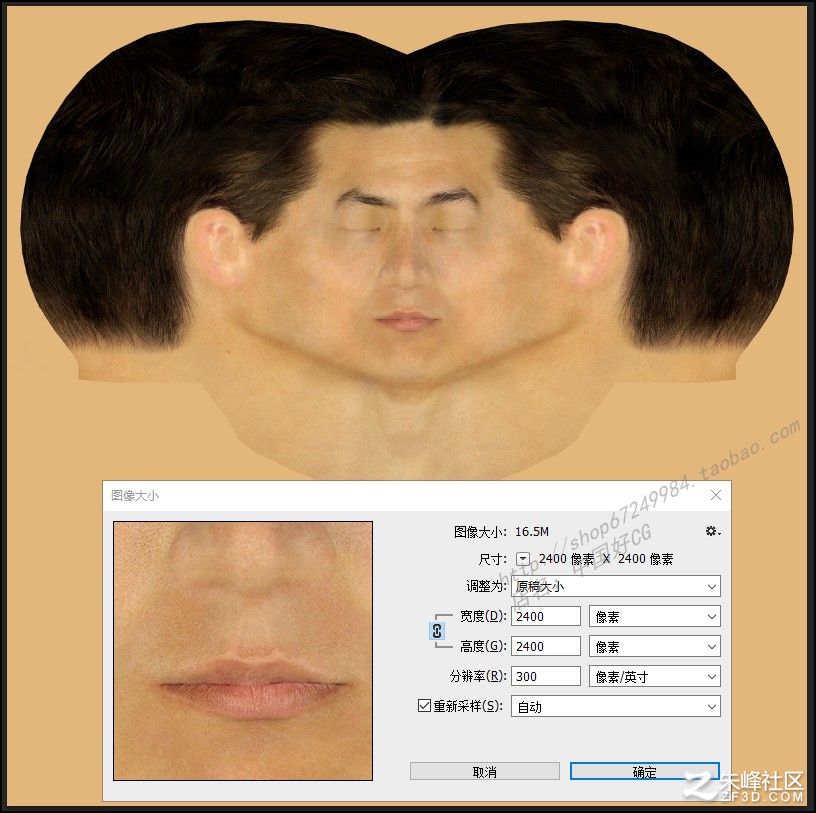Open the 尺寸 units dropdown arrow
The width and height of the screenshot is (816, 813).
pyautogui.click(x=523, y=559)
